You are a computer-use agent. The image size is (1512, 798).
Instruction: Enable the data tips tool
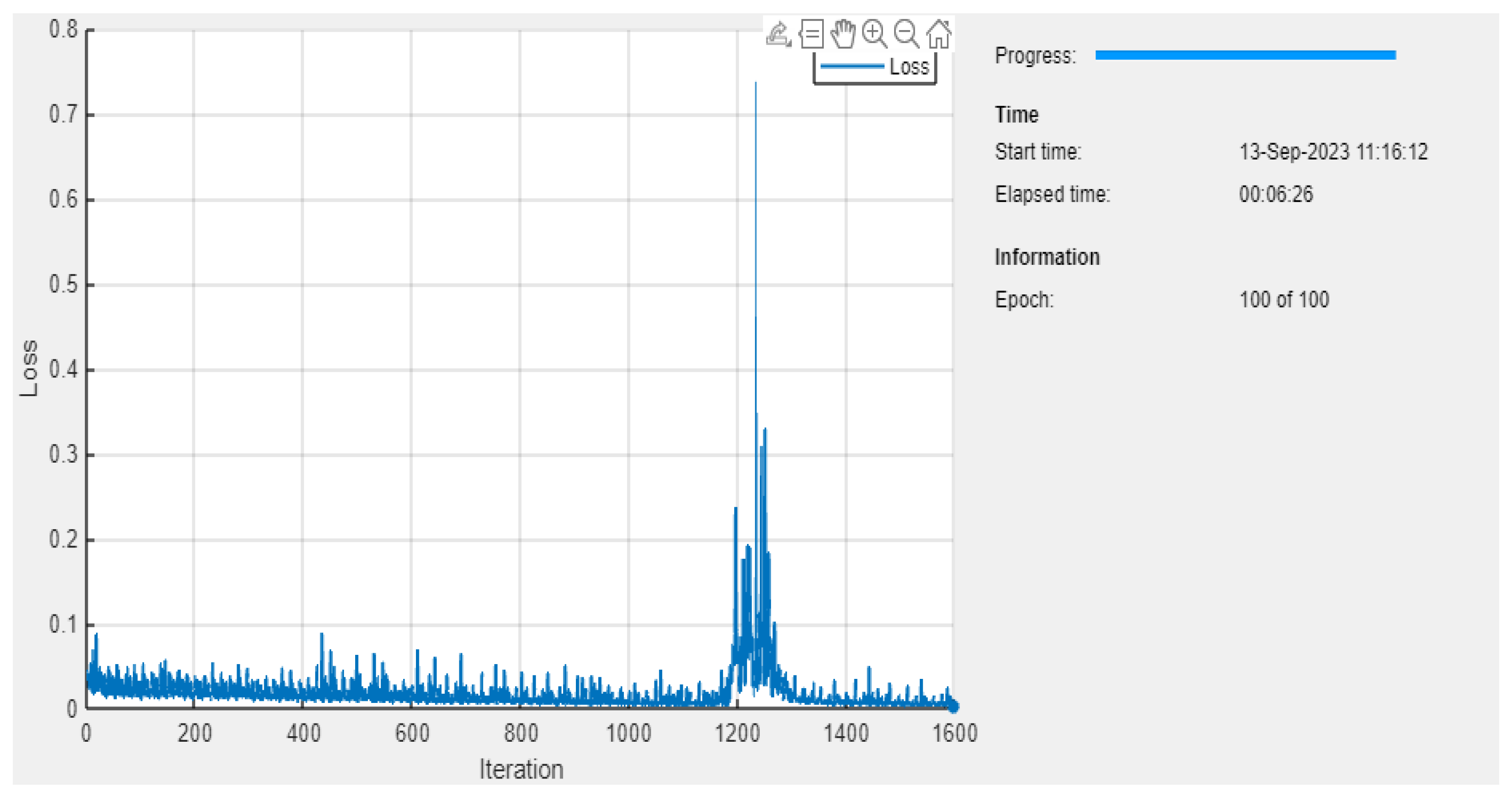[811, 34]
